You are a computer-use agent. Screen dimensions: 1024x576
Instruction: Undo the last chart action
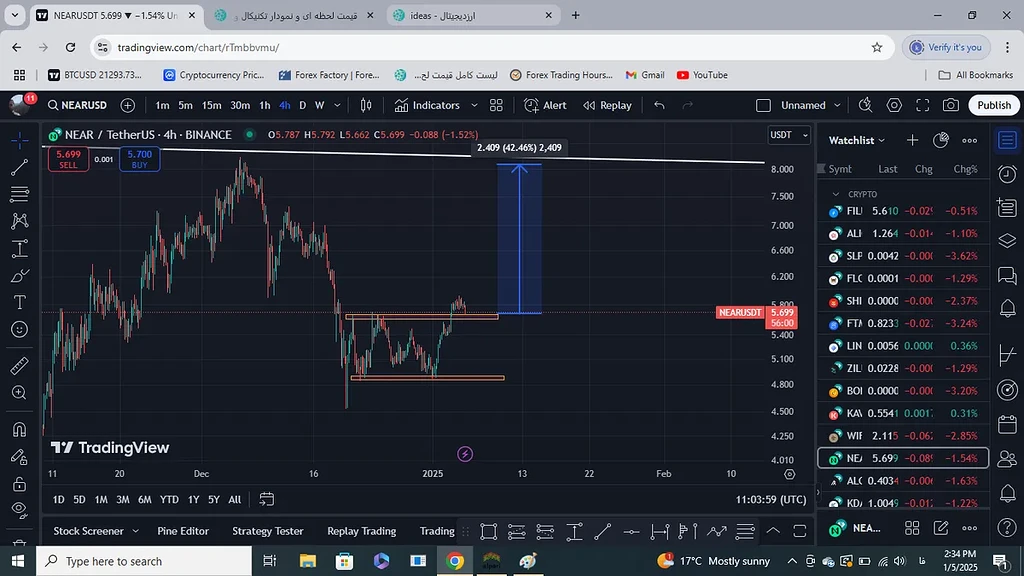tap(660, 105)
